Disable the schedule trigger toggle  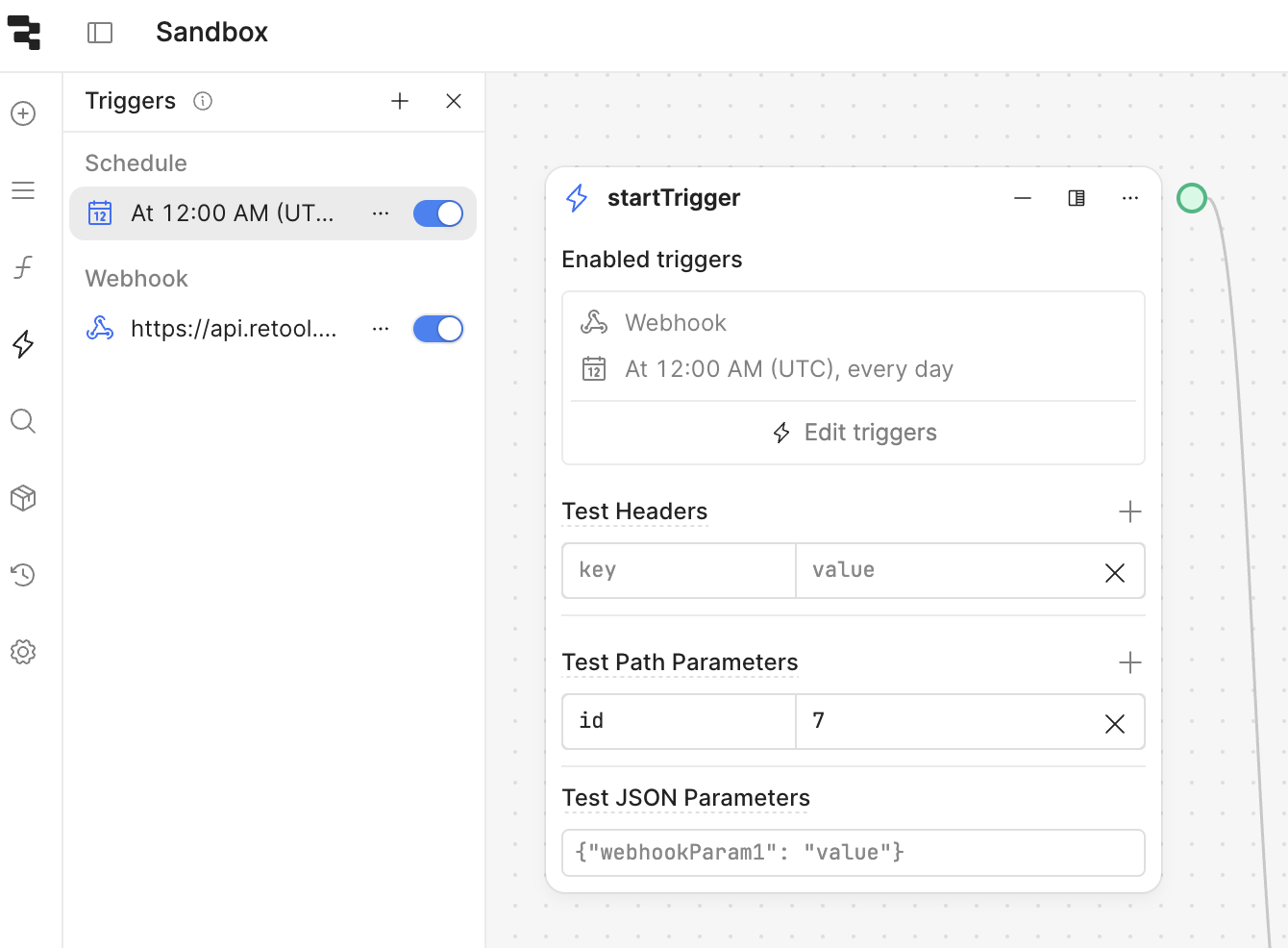438,213
